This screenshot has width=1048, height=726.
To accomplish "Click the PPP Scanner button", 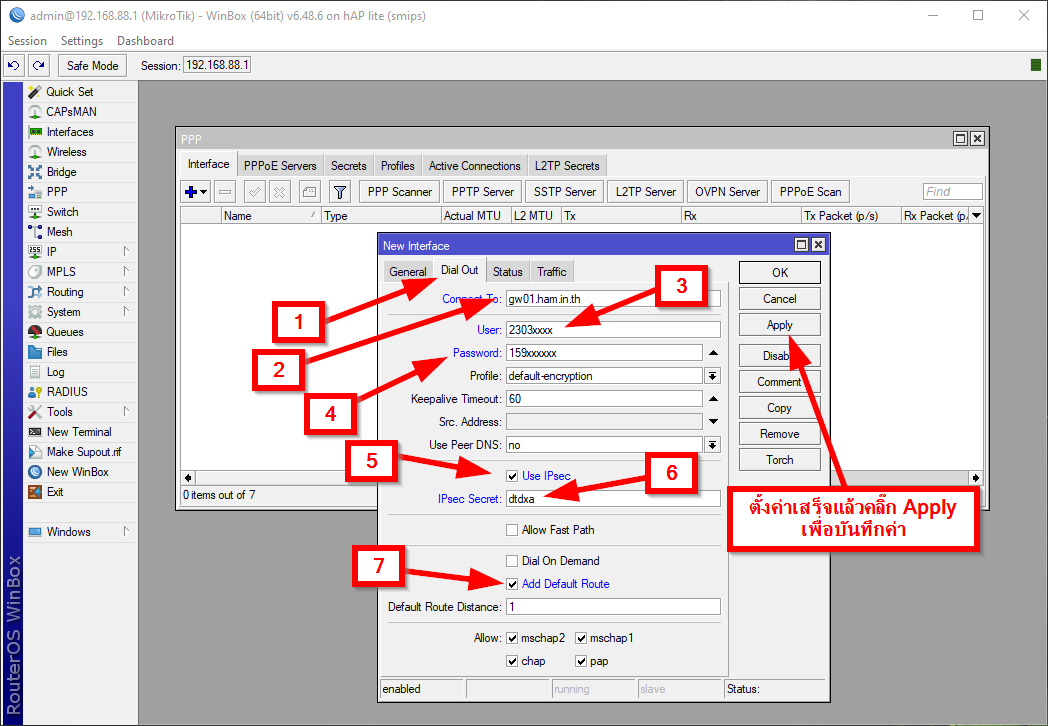I will 400,192.
